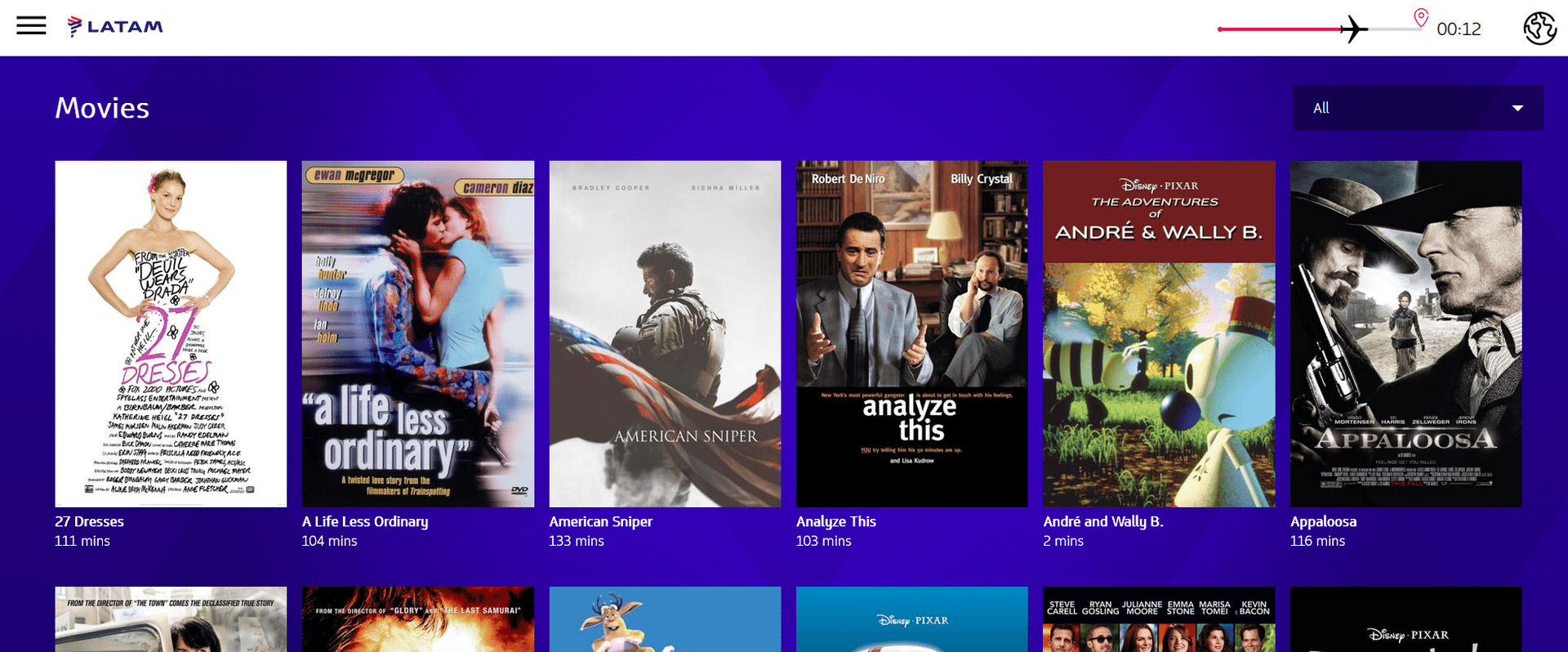Open the hamburger menu
The image size is (1568, 652).
point(31,26)
